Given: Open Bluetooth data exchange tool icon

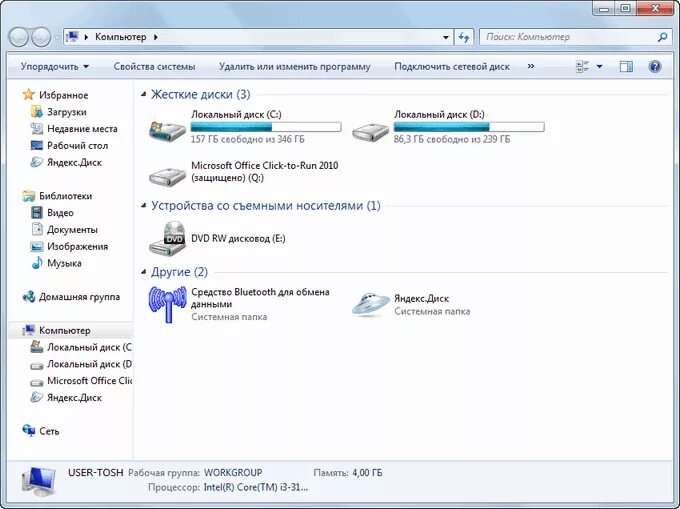Looking at the screenshot, I should click(x=167, y=304).
